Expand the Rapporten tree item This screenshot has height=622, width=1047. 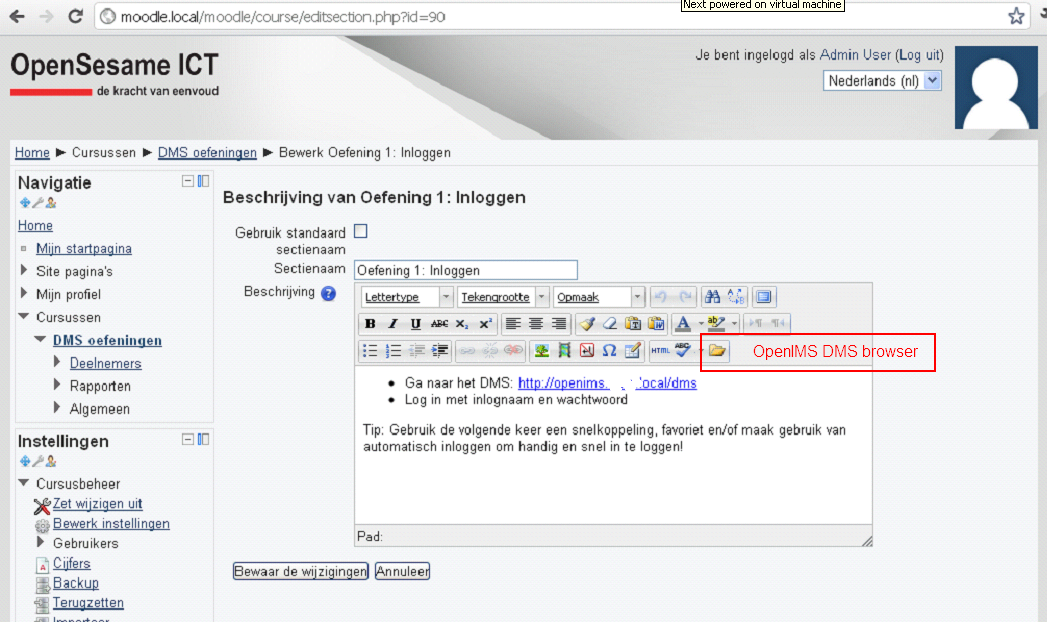click(x=58, y=385)
